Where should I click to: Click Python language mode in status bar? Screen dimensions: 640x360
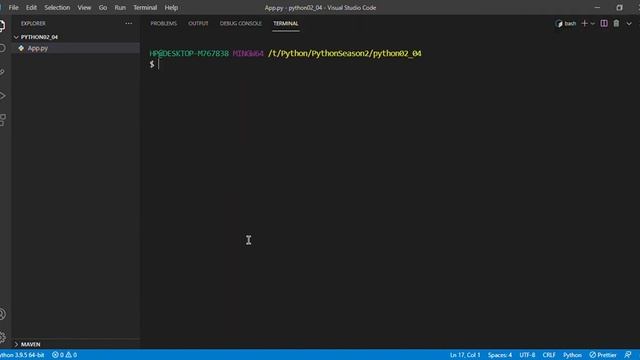(x=572, y=355)
